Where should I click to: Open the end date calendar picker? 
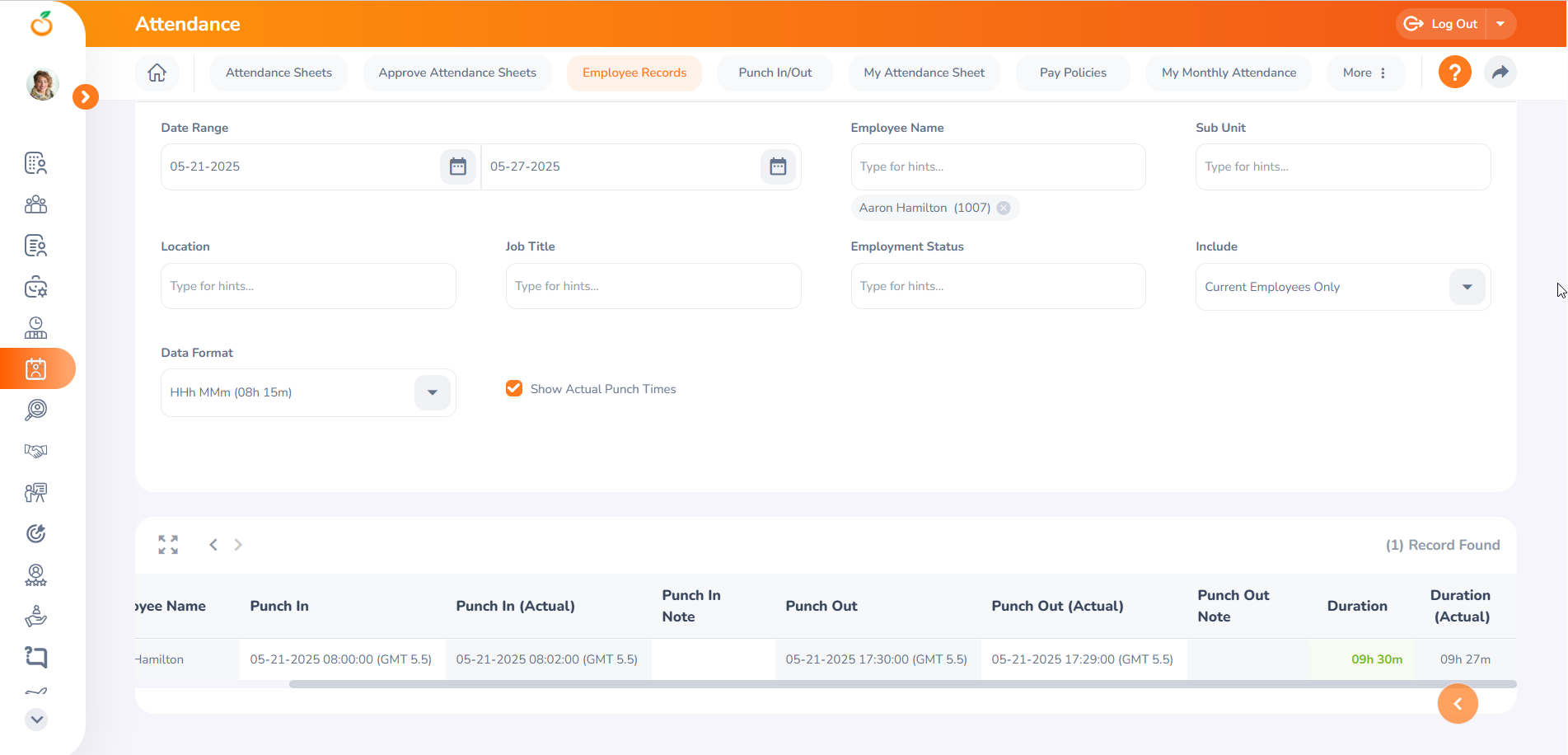coord(778,166)
